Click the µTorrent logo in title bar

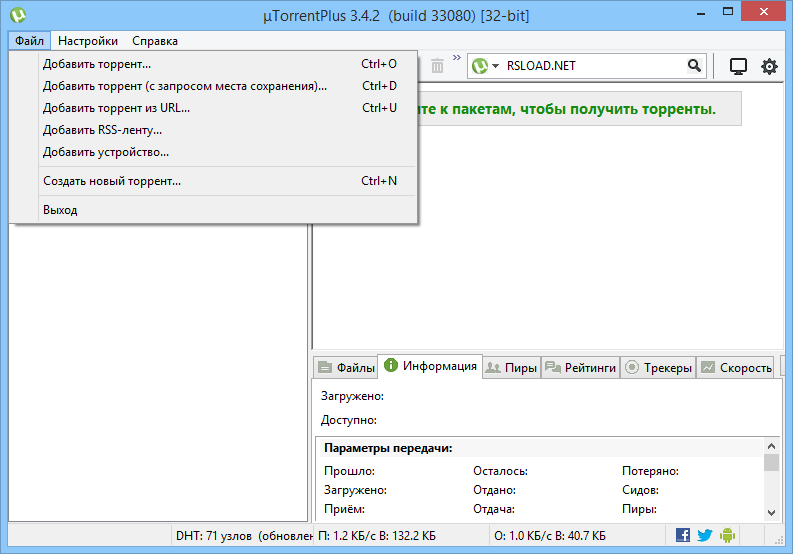tap(18, 15)
